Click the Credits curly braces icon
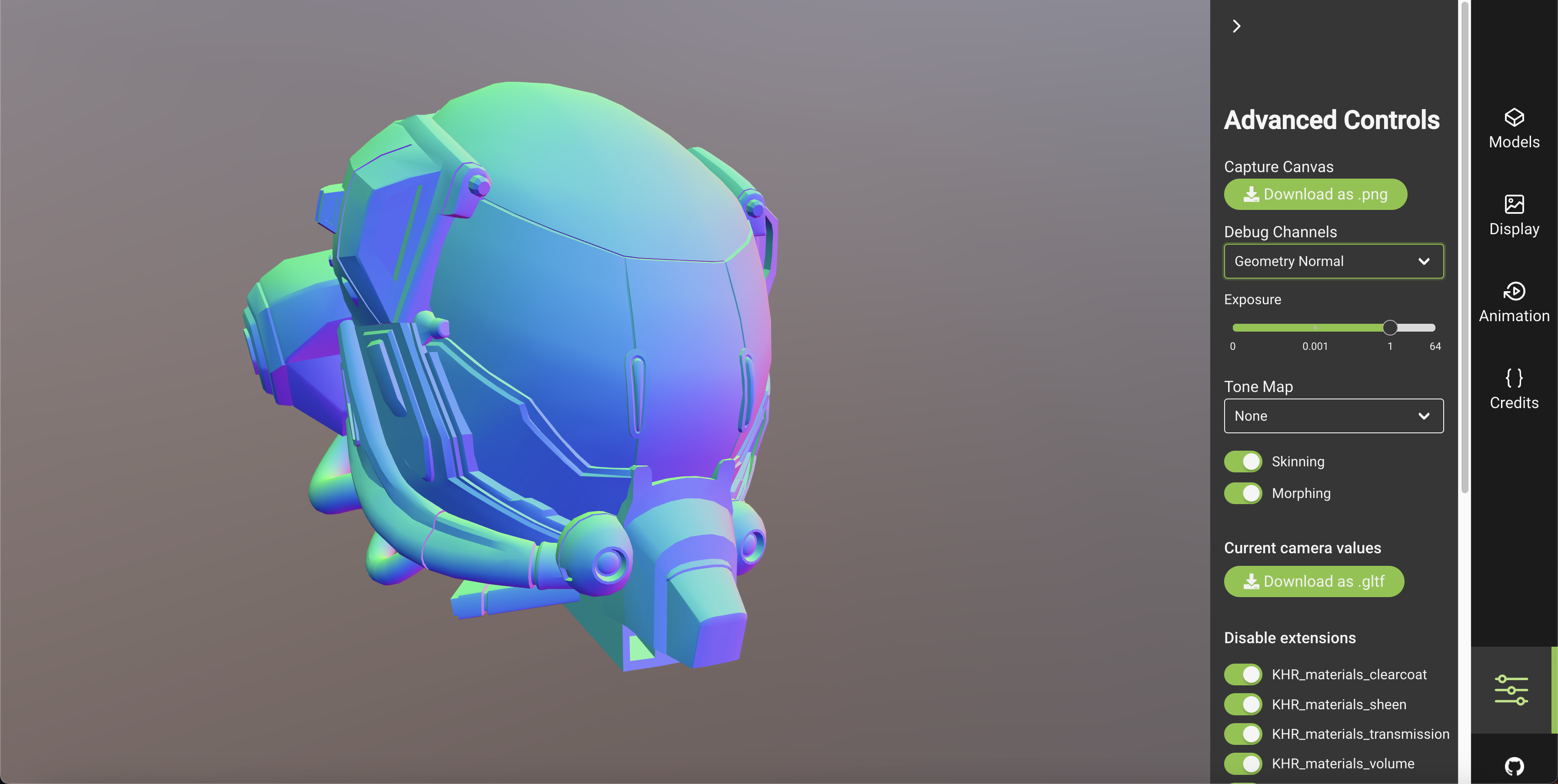The image size is (1558, 784). click(x=1514, y=378)
